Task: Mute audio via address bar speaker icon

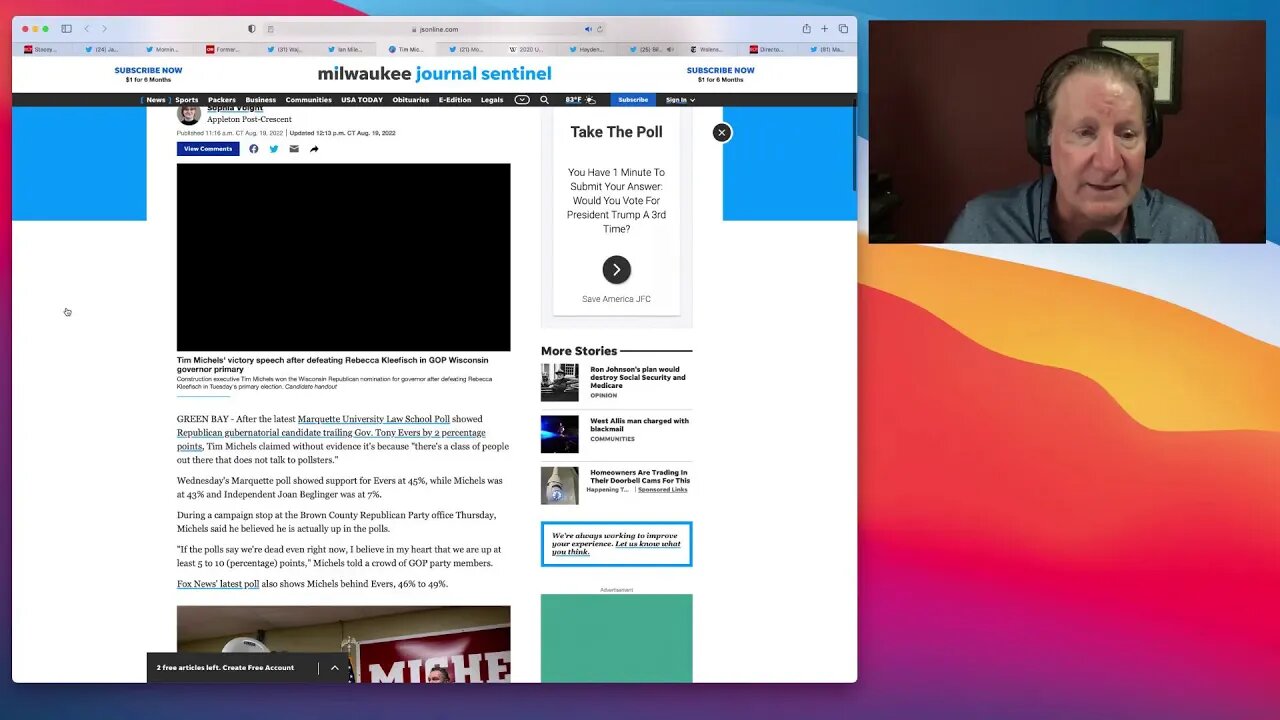Action: point(588,29)
